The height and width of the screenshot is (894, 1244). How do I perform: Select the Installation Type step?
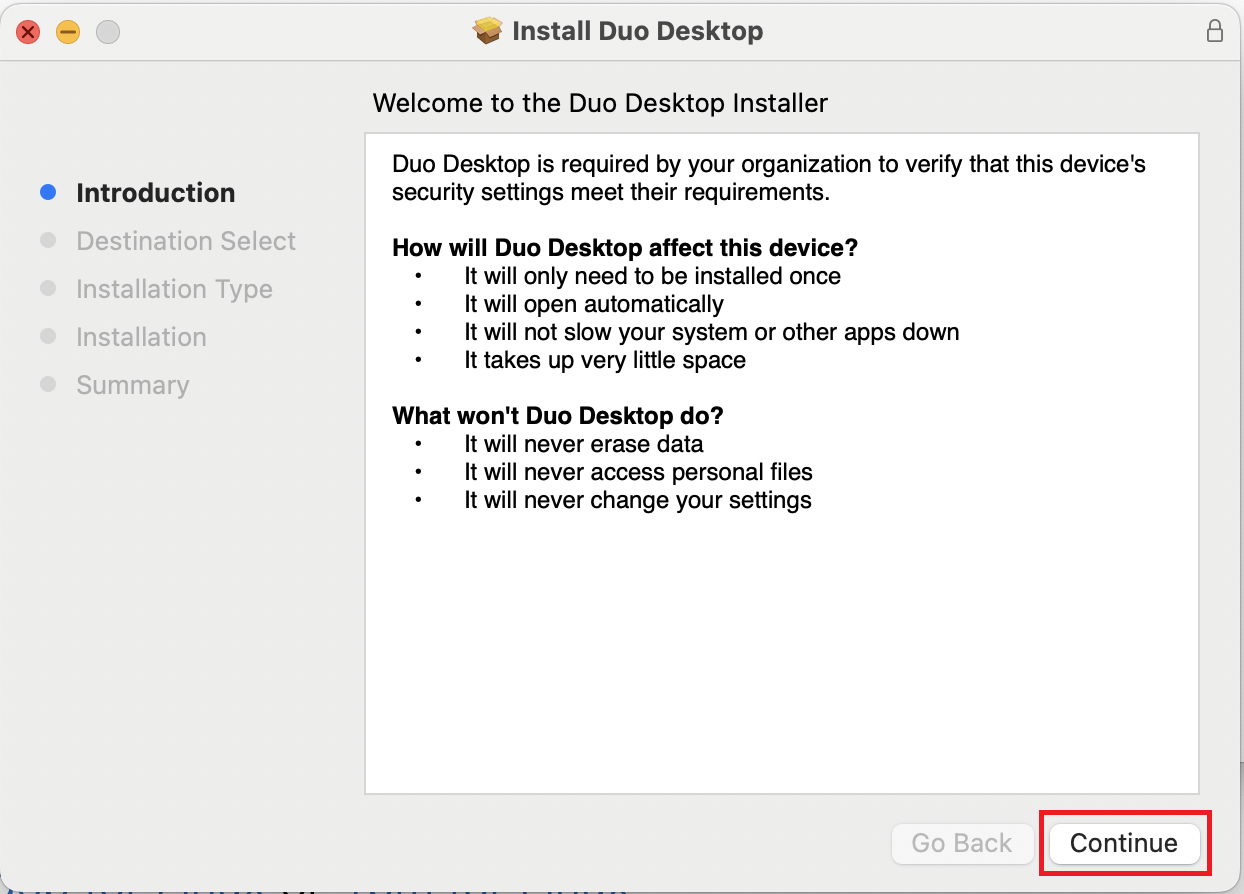[x=174, y=289]
